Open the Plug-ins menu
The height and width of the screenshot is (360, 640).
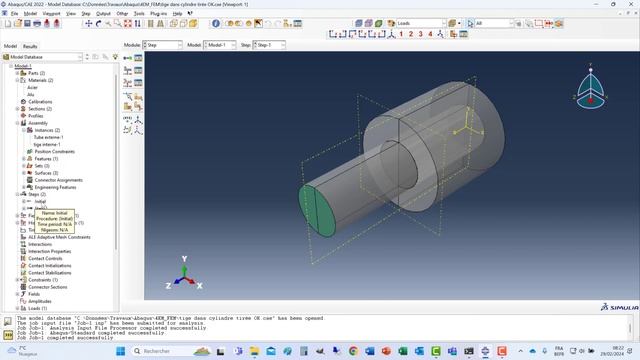pos(158,13)
